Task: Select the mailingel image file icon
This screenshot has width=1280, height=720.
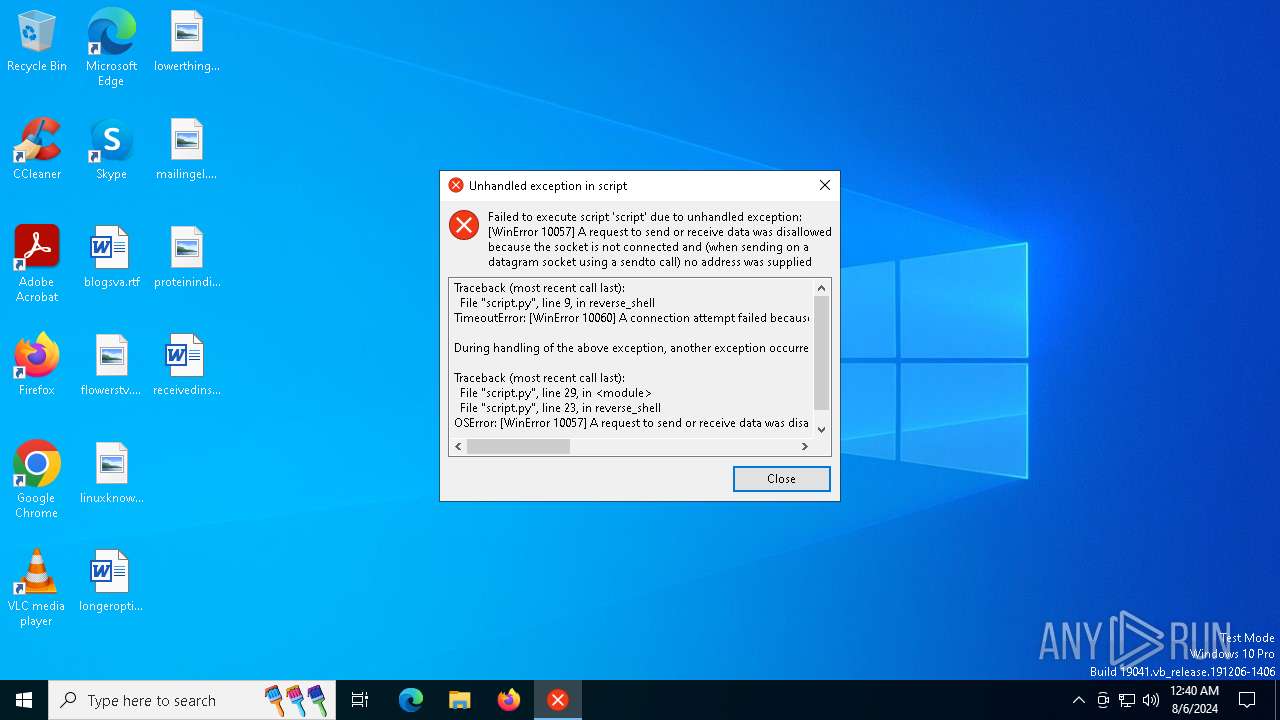Action: pos(186,150)
